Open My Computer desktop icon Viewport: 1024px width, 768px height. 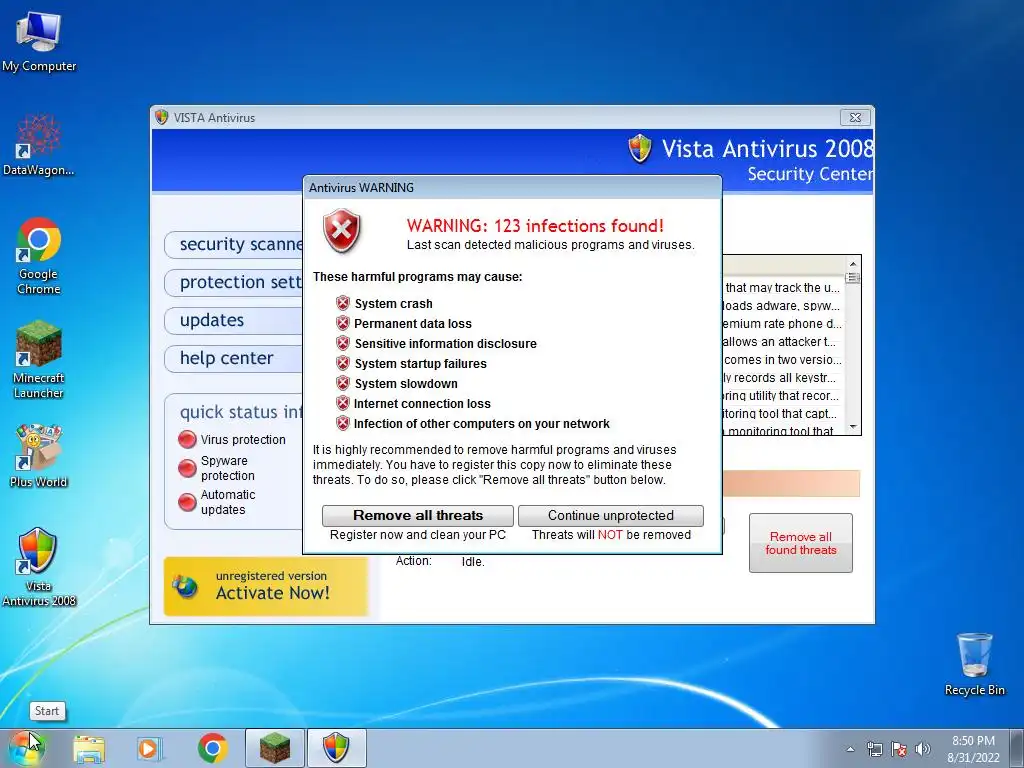(x=39, y=42)
